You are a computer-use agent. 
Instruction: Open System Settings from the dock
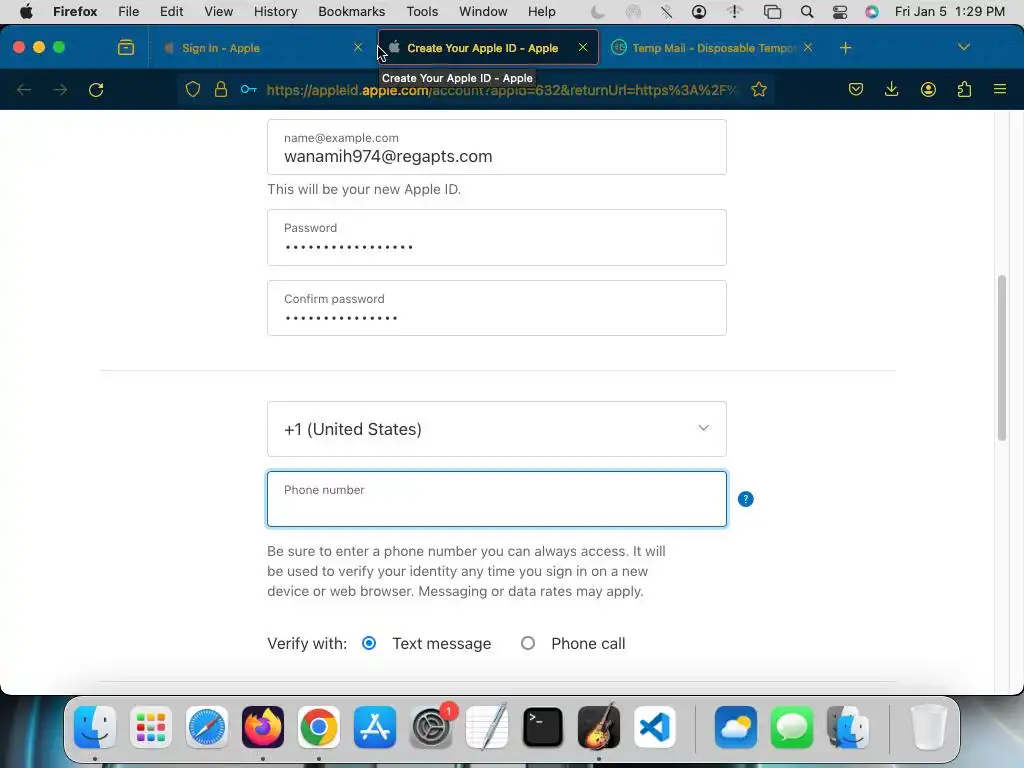(431, 727)
